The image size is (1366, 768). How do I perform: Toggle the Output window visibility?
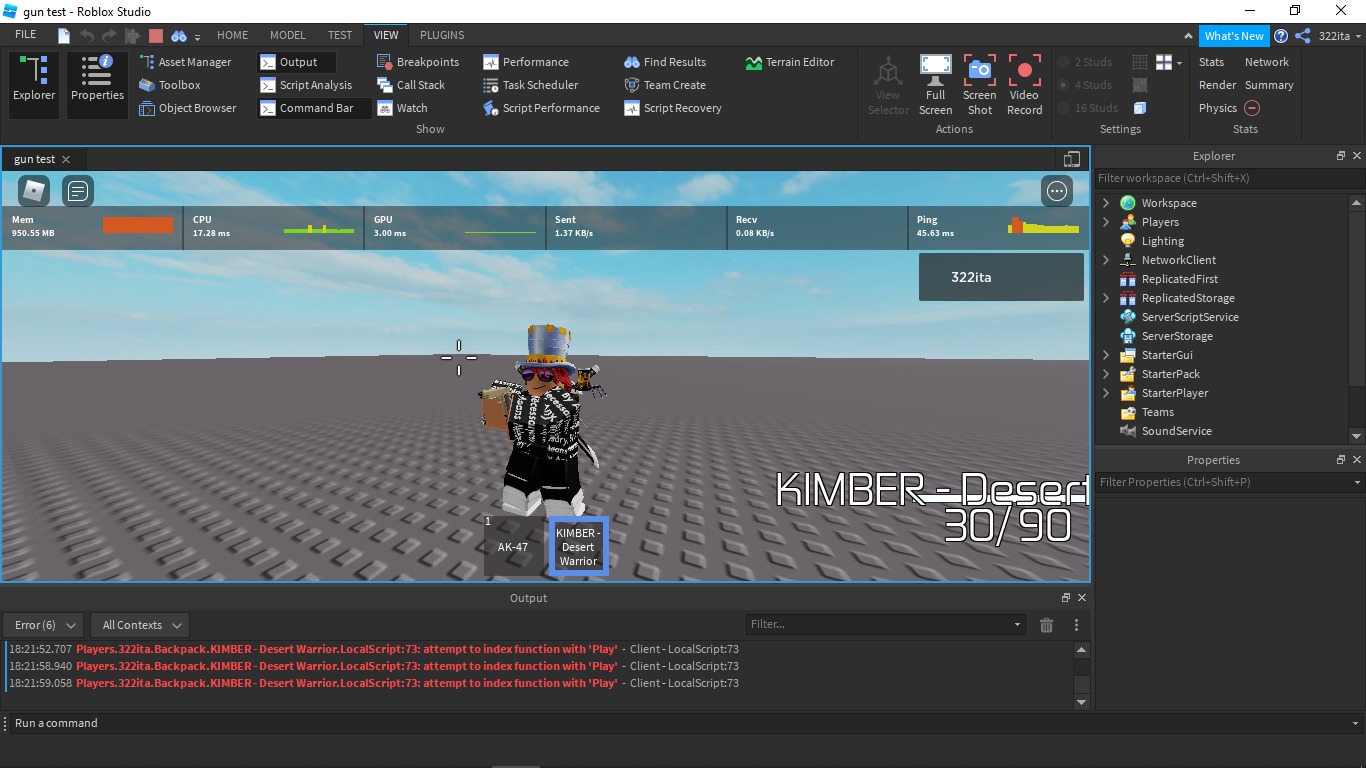pos(296,61)
